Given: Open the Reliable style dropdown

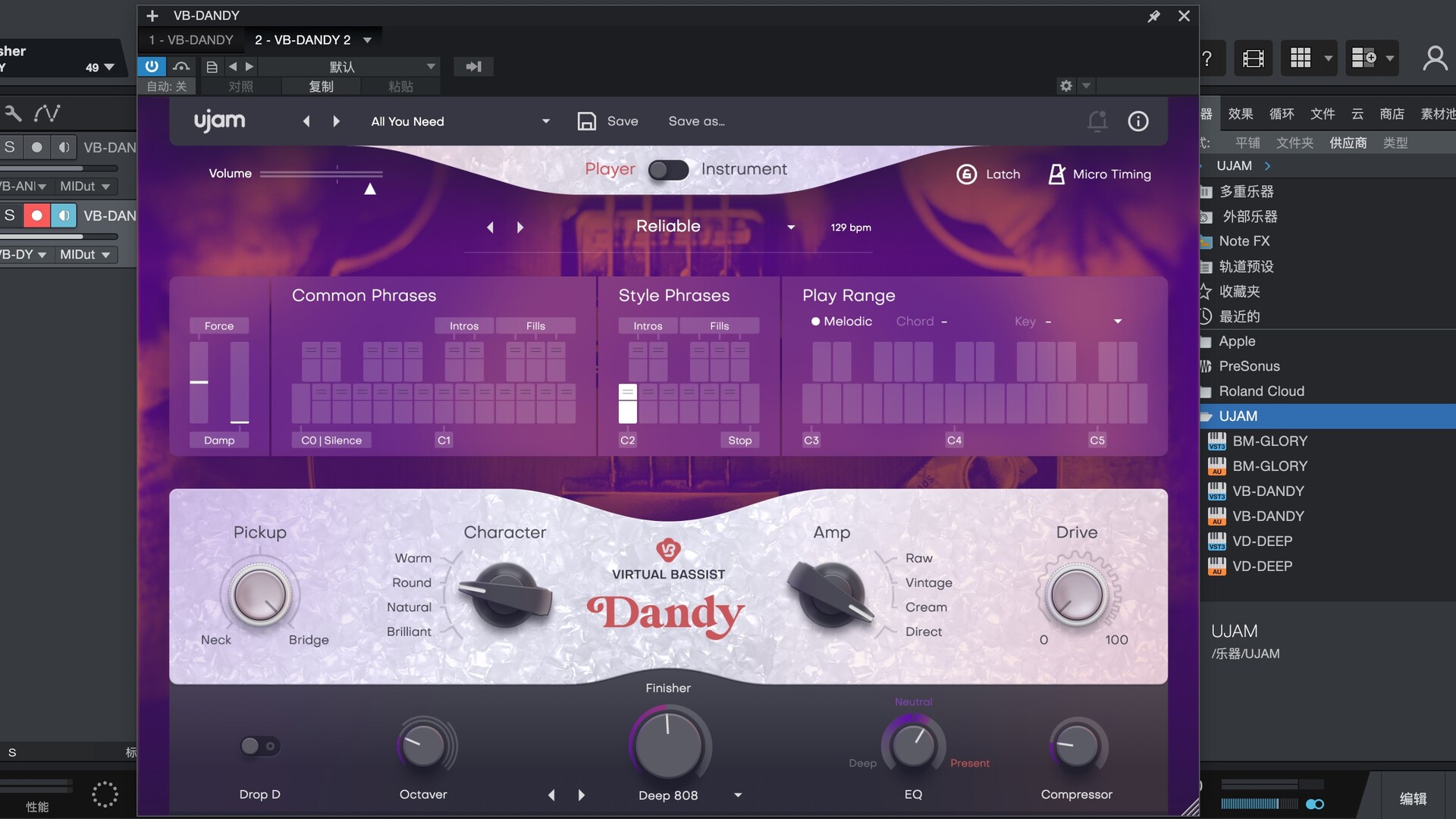Looking at the screenshot, I should click(791, 227).
